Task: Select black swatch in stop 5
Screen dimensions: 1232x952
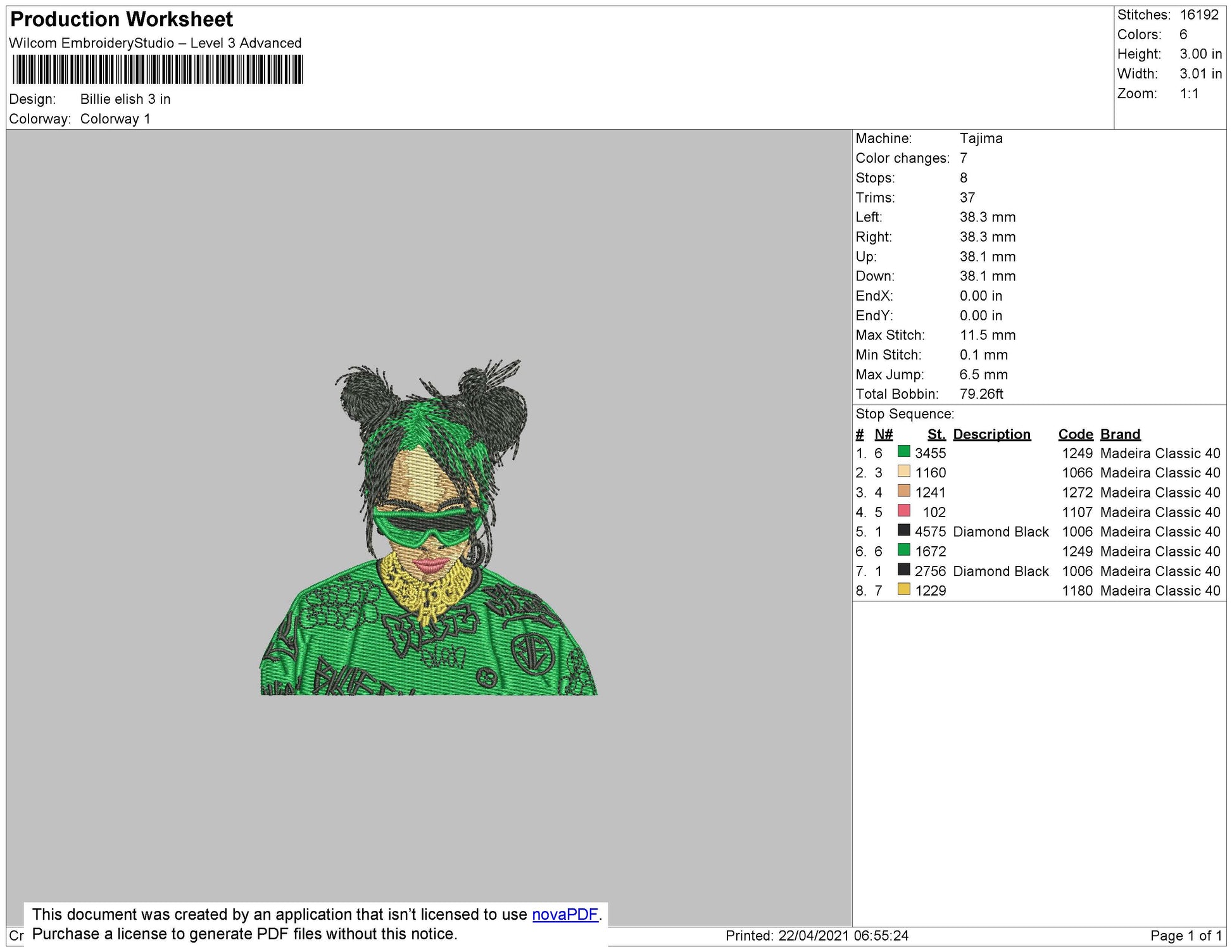Action: (903, 530)
